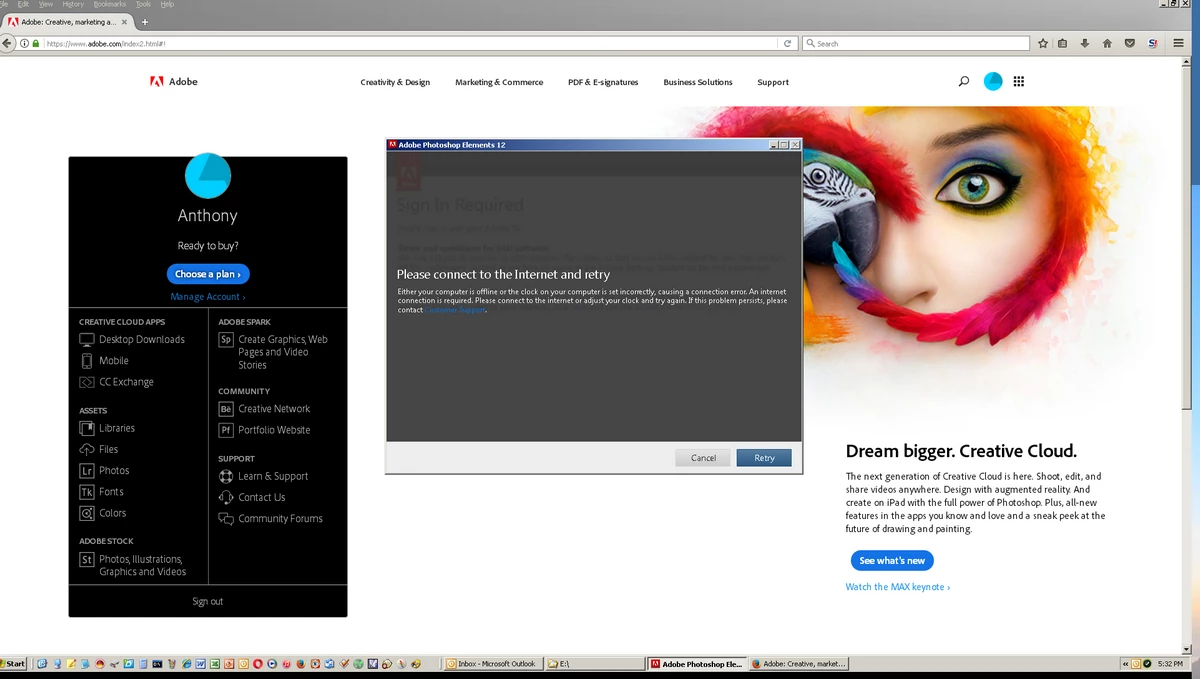Open the Firefox downloads arrow
This screenshot has width=1200, height=679.
[1085, 43]
